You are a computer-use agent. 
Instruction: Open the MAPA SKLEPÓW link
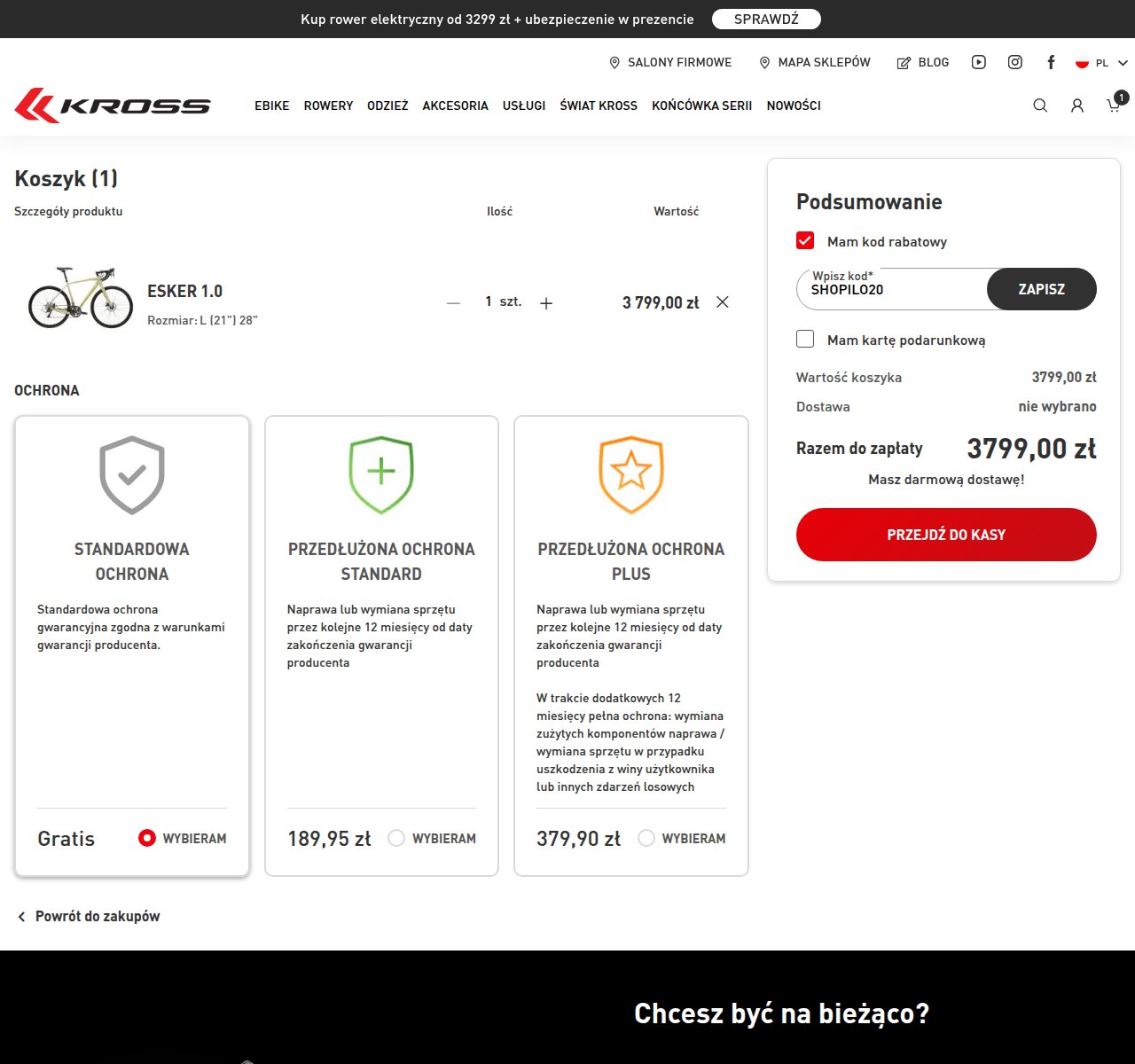815,63
